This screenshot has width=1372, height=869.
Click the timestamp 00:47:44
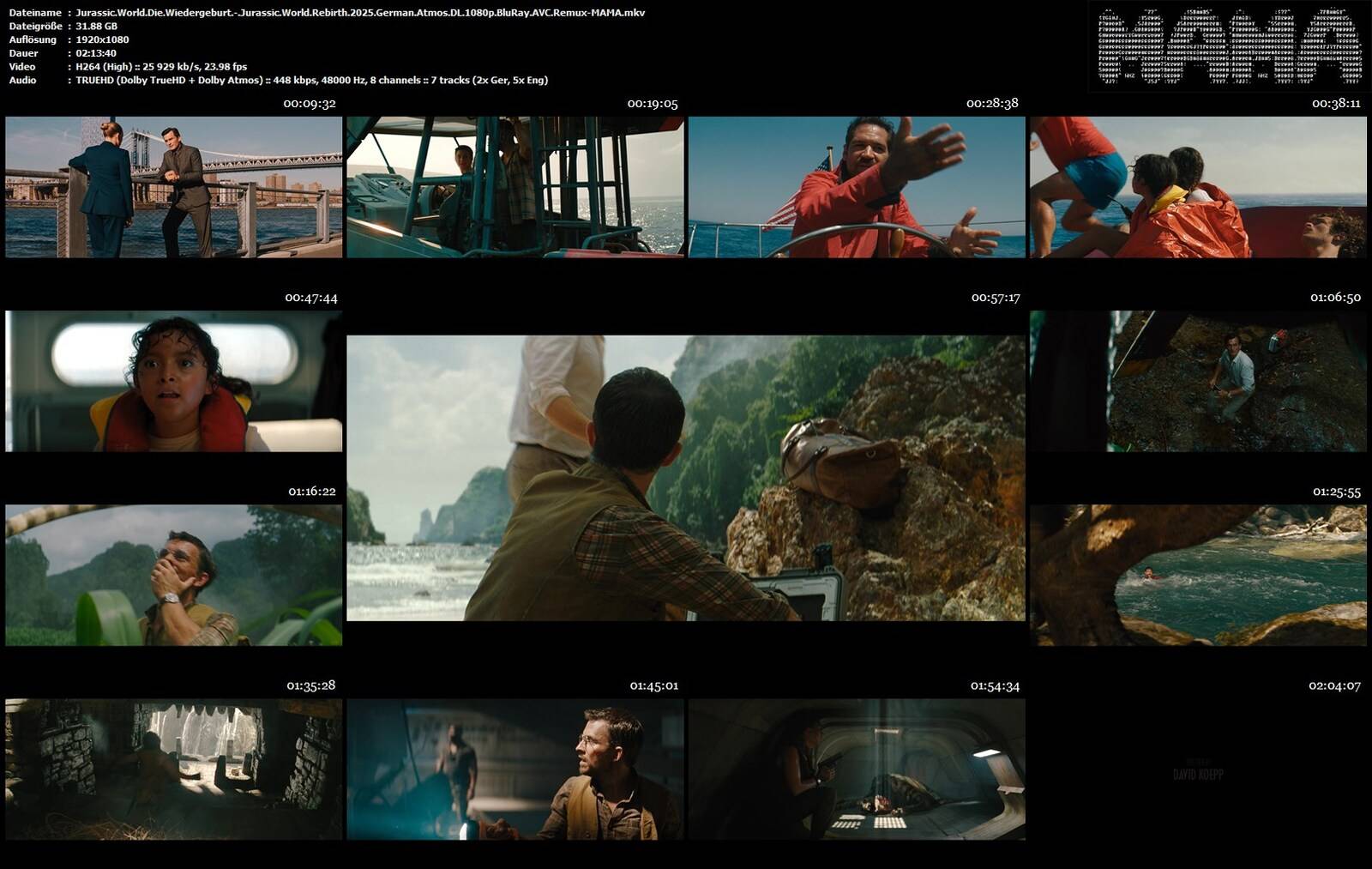click(311, 298)
